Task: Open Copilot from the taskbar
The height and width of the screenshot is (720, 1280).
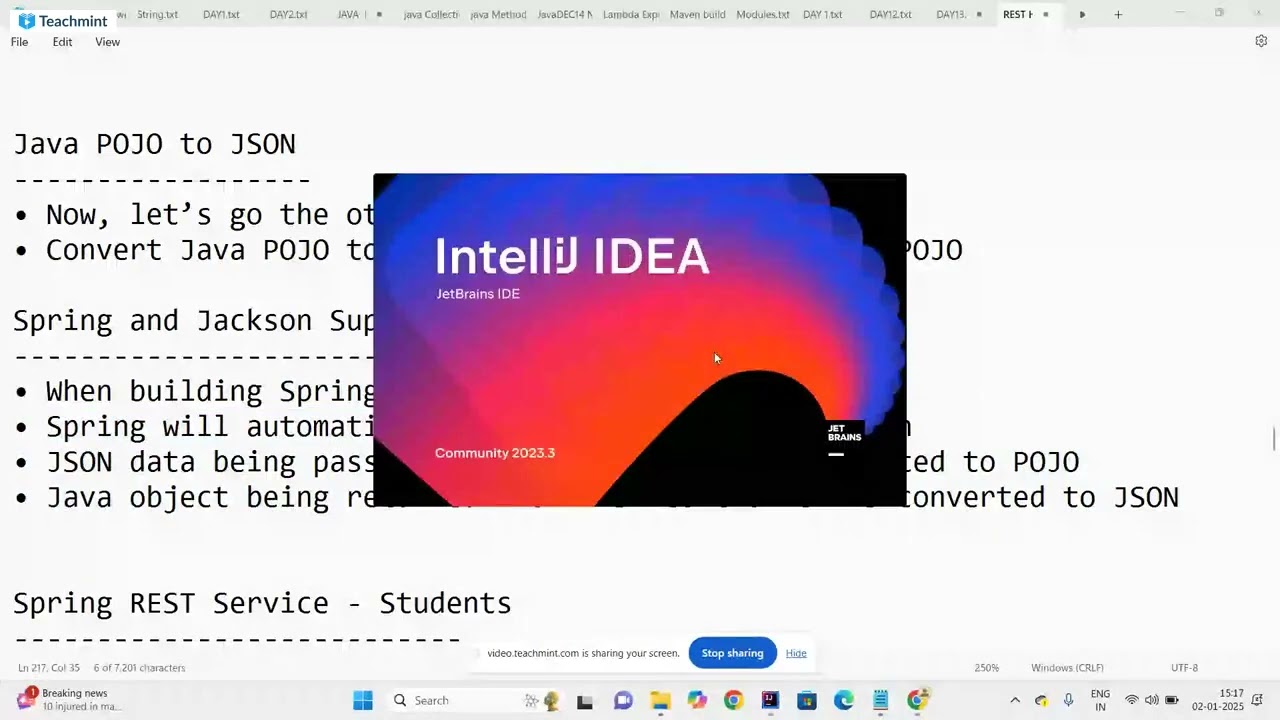Action: click(697, 701)
